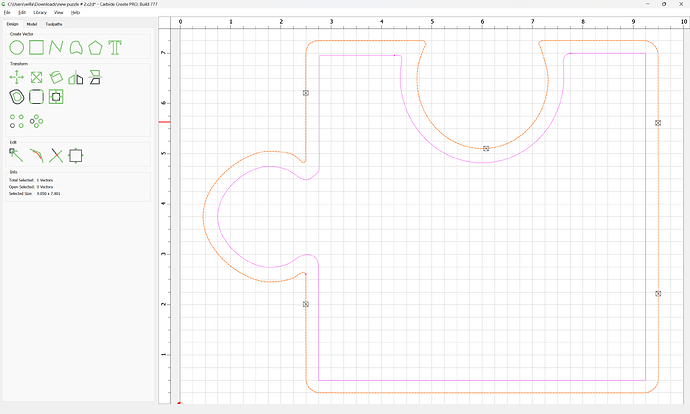The height and width of the screenshot is (414, 690).
Task: Click the node handle on the semicircle notch
Action: coord(486,148)
